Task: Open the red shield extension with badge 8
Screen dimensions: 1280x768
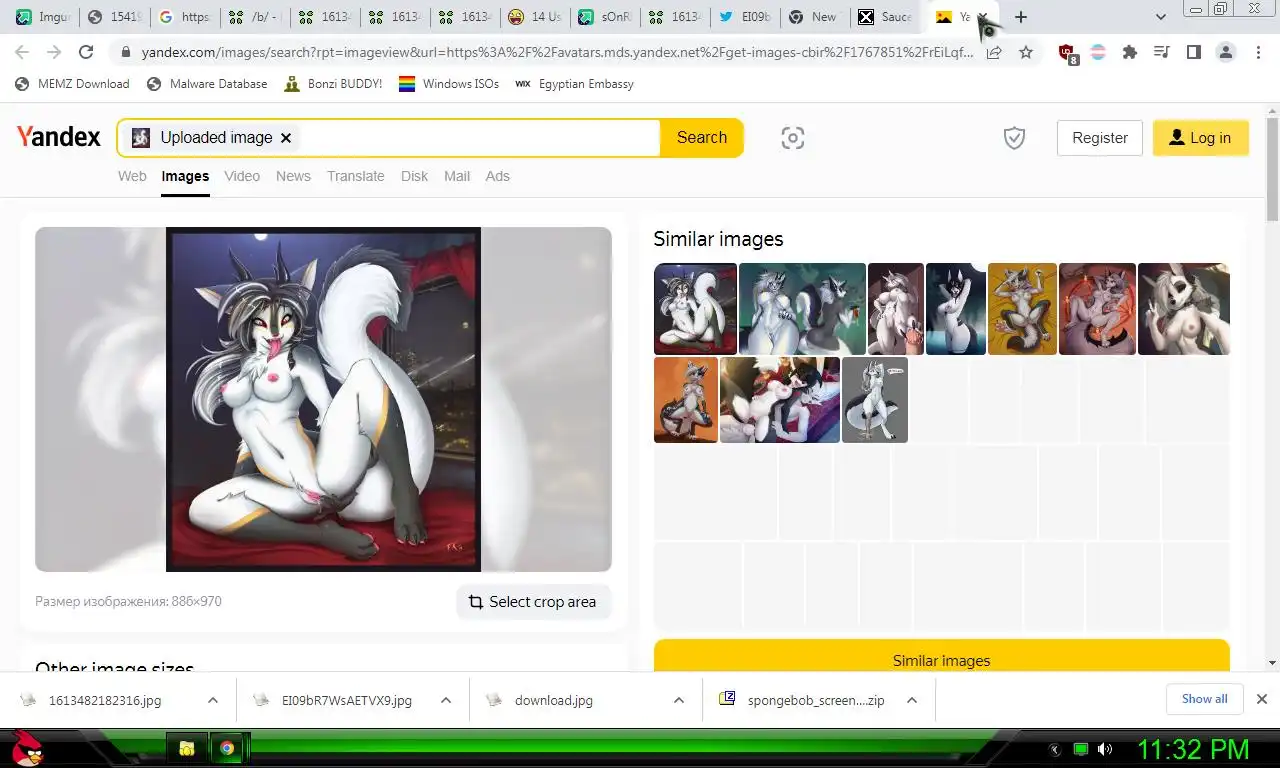Action: (x=1068, y=53)
